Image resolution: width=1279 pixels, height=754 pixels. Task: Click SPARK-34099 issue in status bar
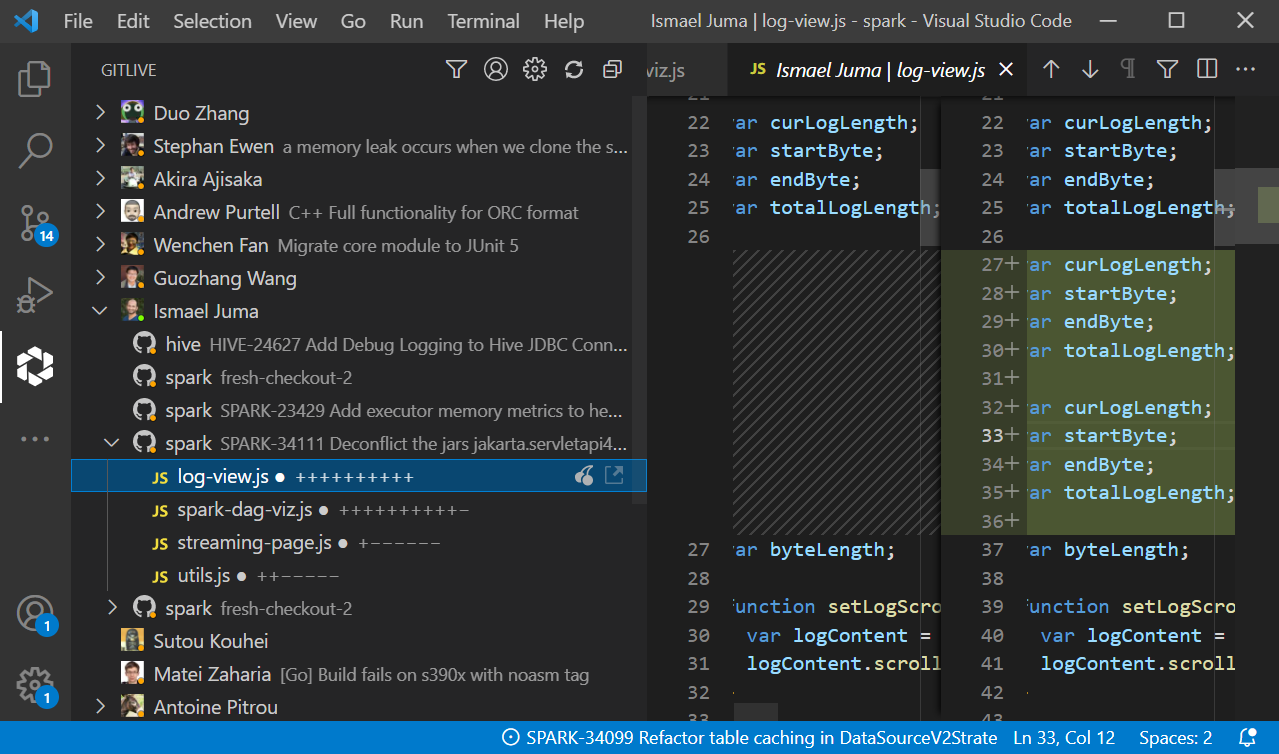749,738
